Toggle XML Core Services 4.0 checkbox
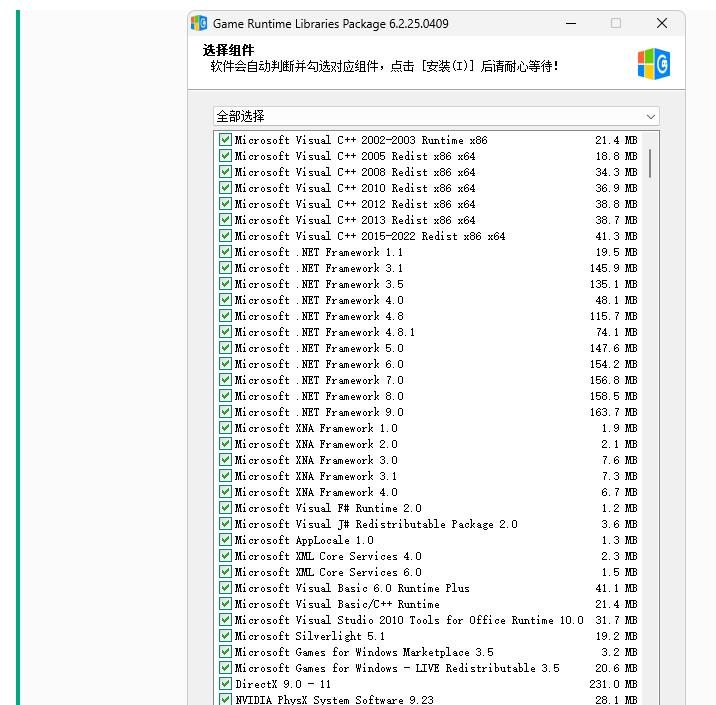Screen dimensions: 716x705 click(225, 555)
